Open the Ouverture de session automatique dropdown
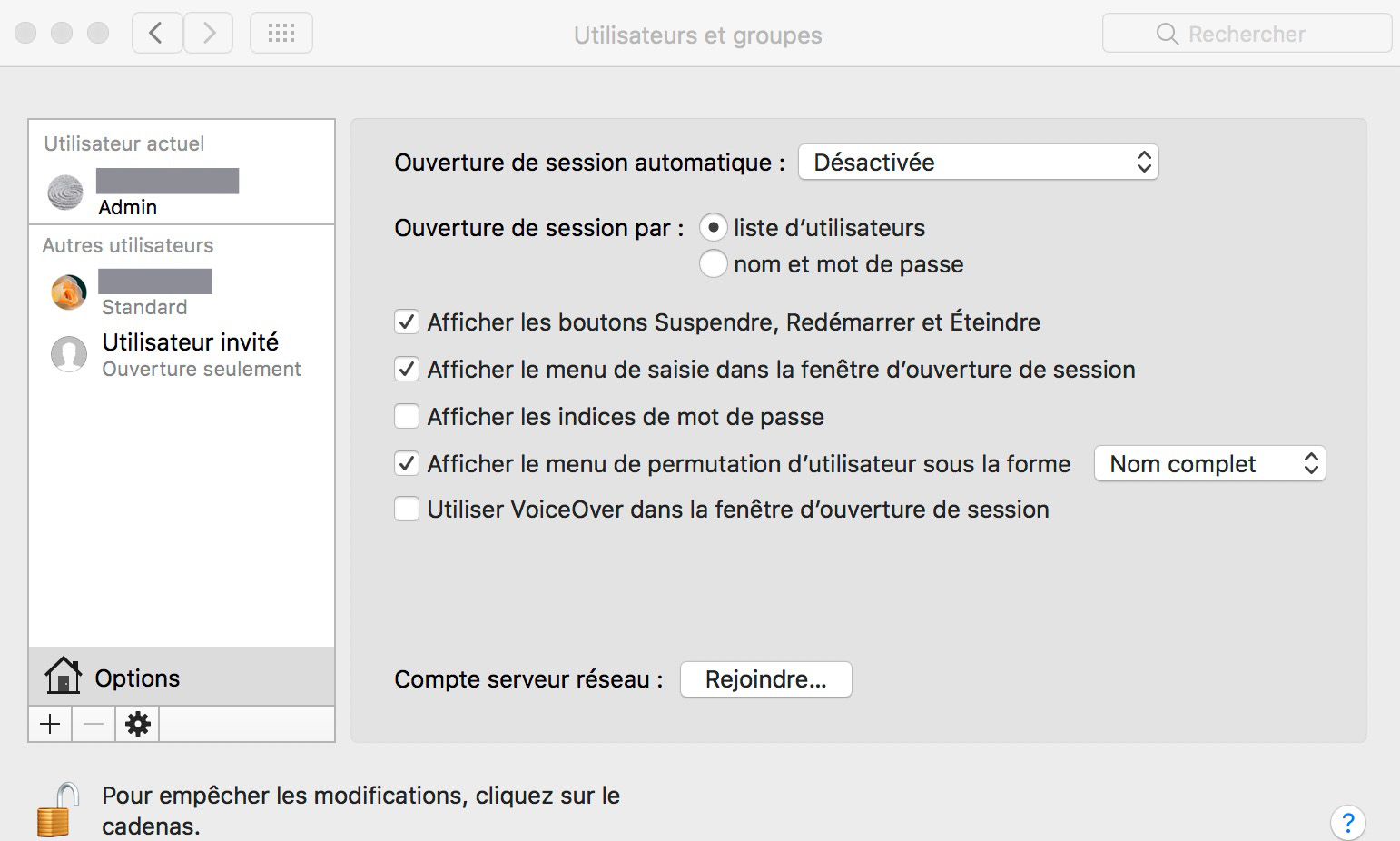Image resolution: width=1400 pixels, height=841 pixels. tap(978, 162)
